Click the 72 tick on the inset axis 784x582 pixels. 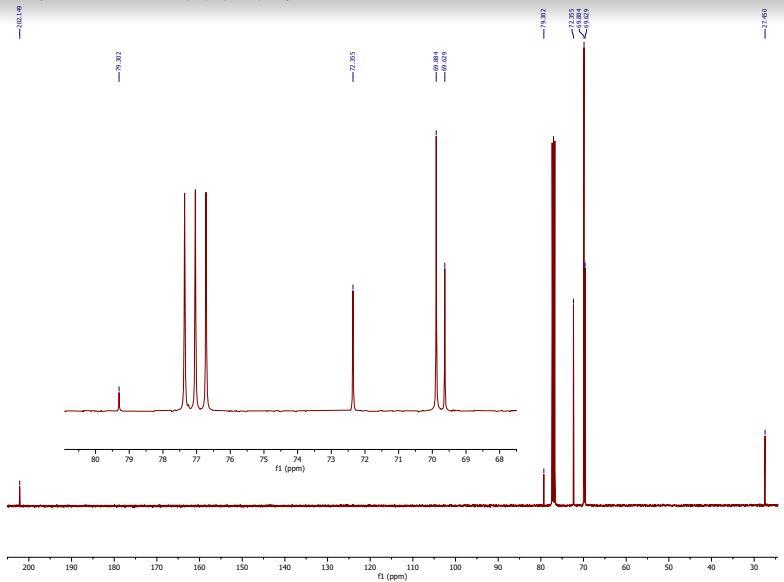(364, 459)
